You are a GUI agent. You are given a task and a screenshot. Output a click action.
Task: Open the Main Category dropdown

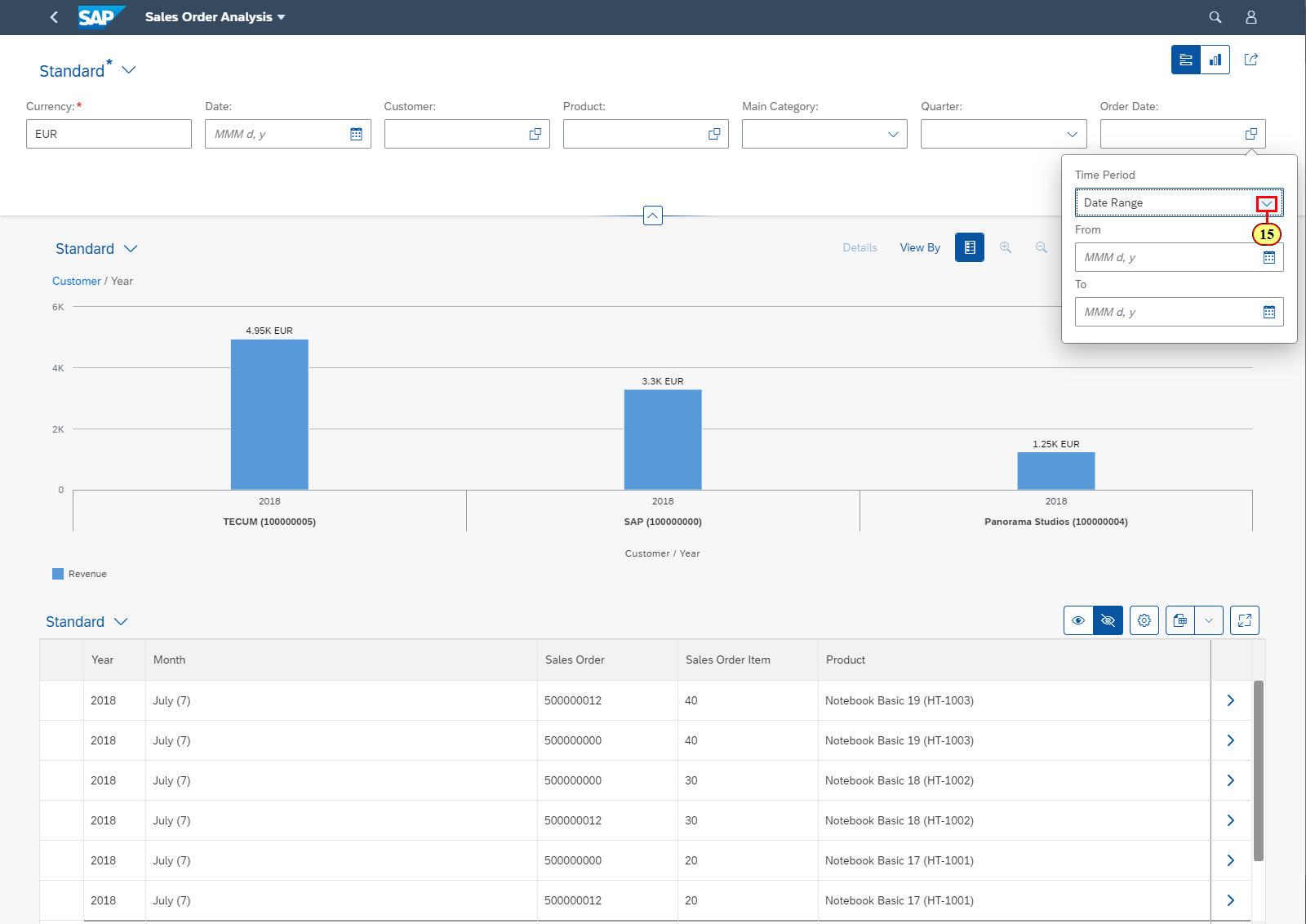click(893, 134)
